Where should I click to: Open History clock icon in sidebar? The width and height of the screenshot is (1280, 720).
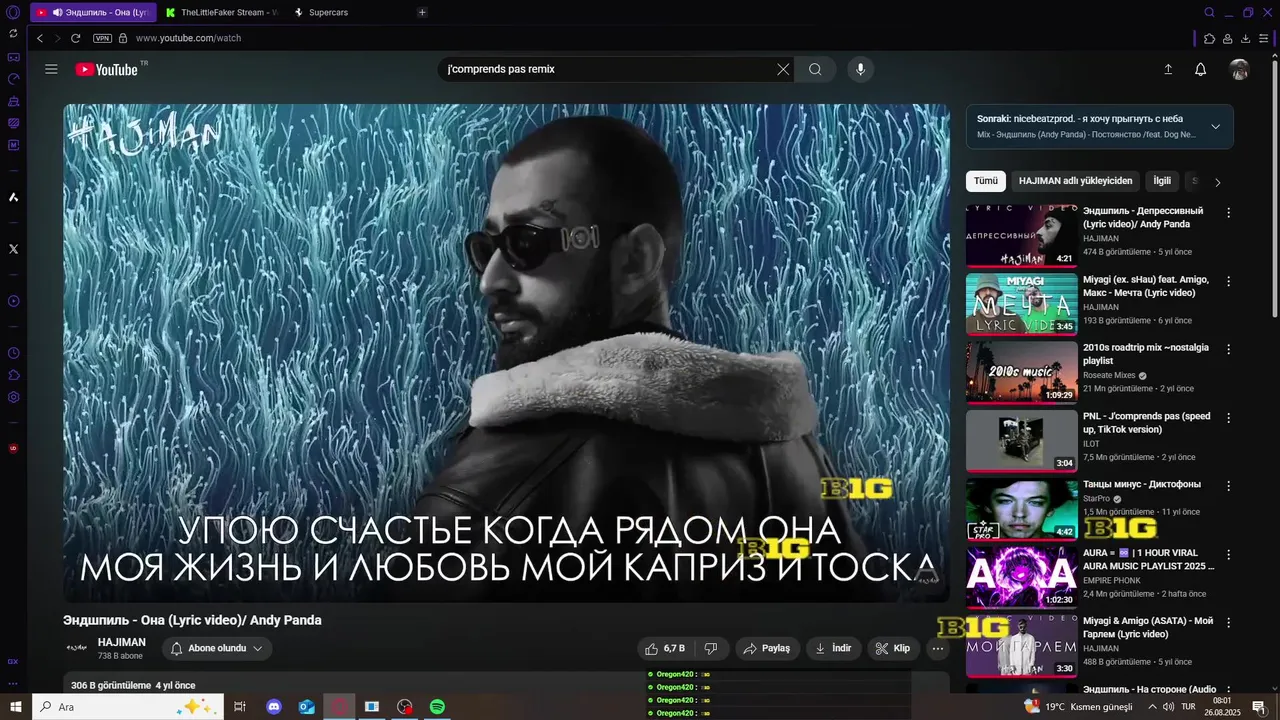(13, 353)
